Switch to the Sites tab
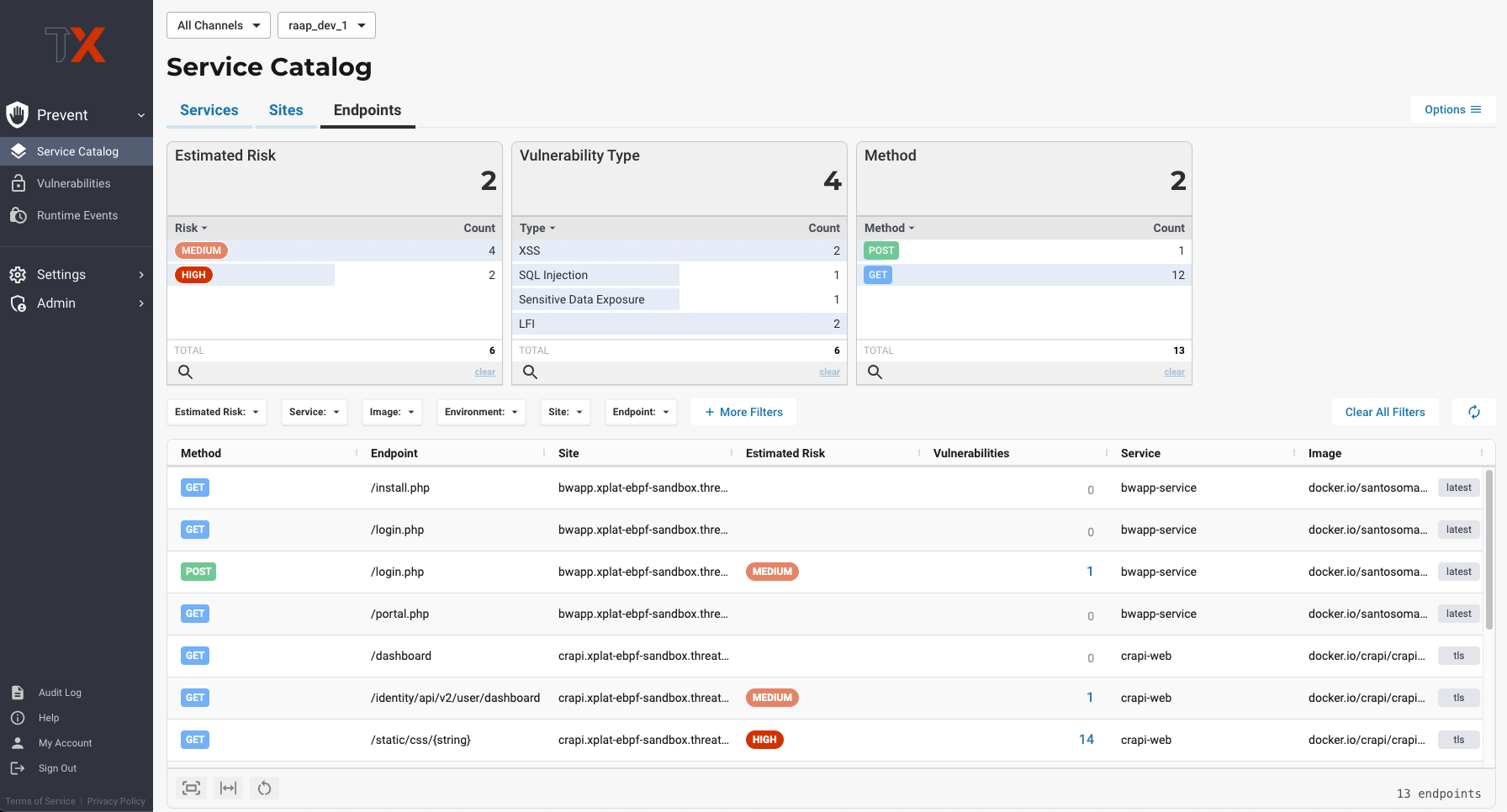The height and width of the screenshot is (812, 1507). (286, 110)
